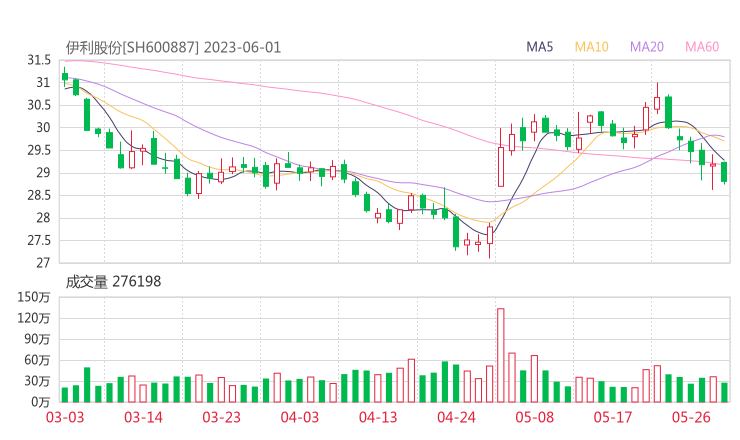Click the 03-14 date axis label
This screenshot has width=740, height=440.
[x=143, y=417]
